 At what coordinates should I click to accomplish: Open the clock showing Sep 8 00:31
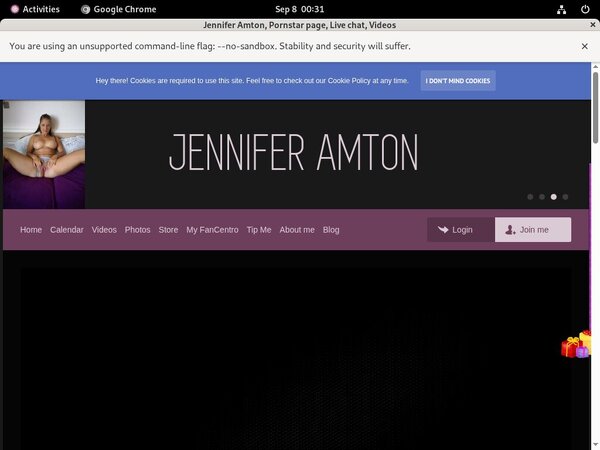click(299, 9)
